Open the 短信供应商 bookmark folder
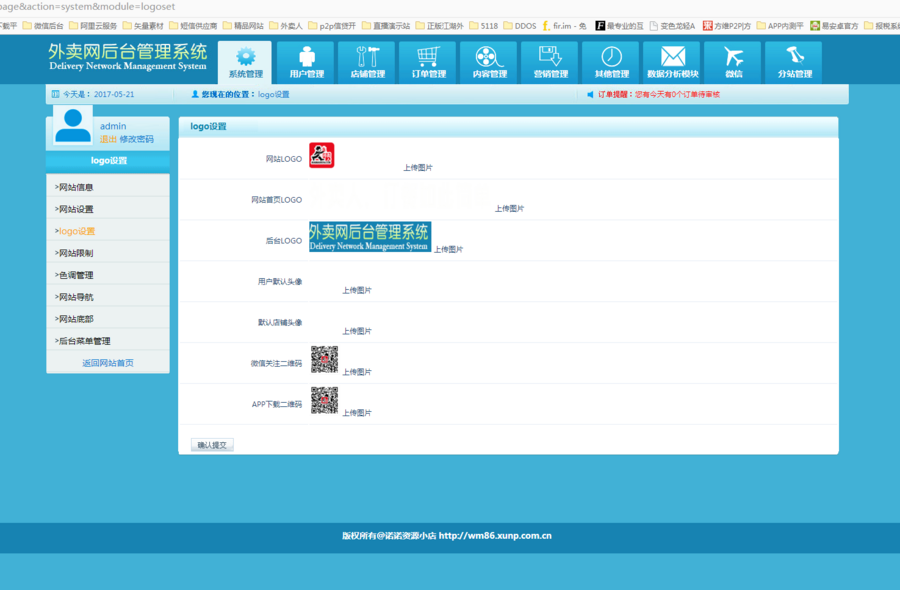 click(x=193, y=26)
